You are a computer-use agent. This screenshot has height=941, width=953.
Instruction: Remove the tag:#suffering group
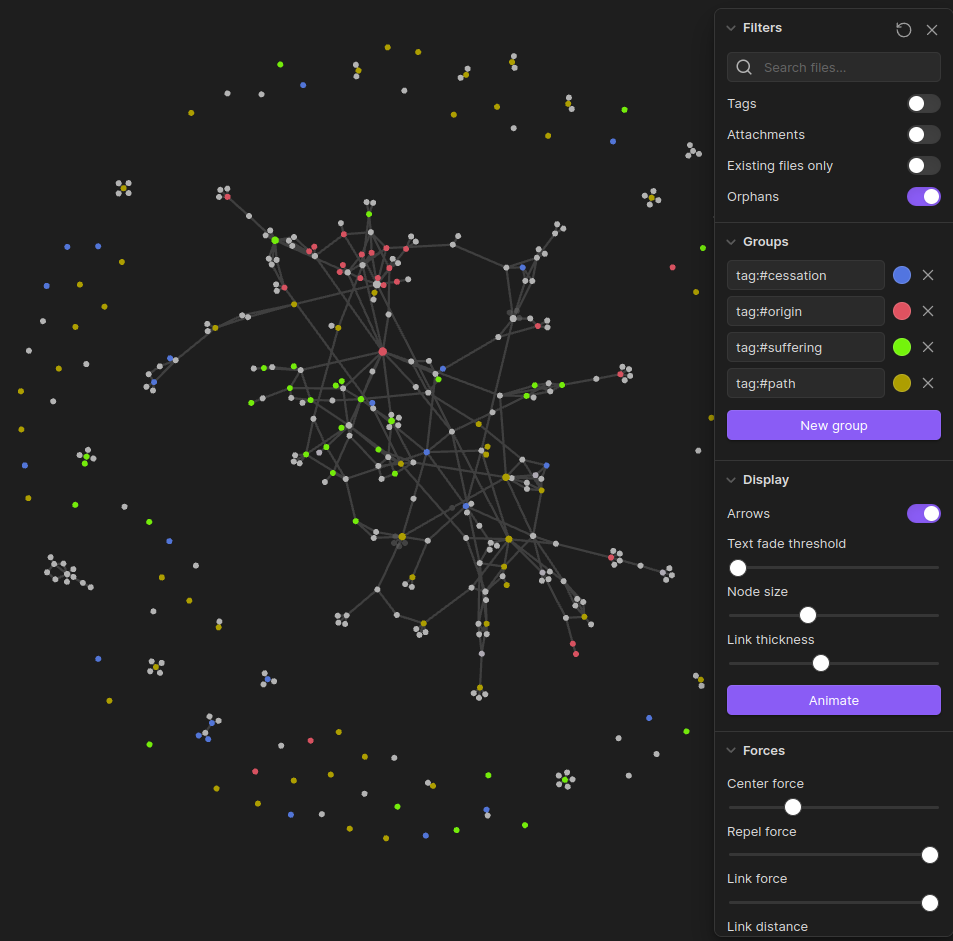[x=928, y=347]
